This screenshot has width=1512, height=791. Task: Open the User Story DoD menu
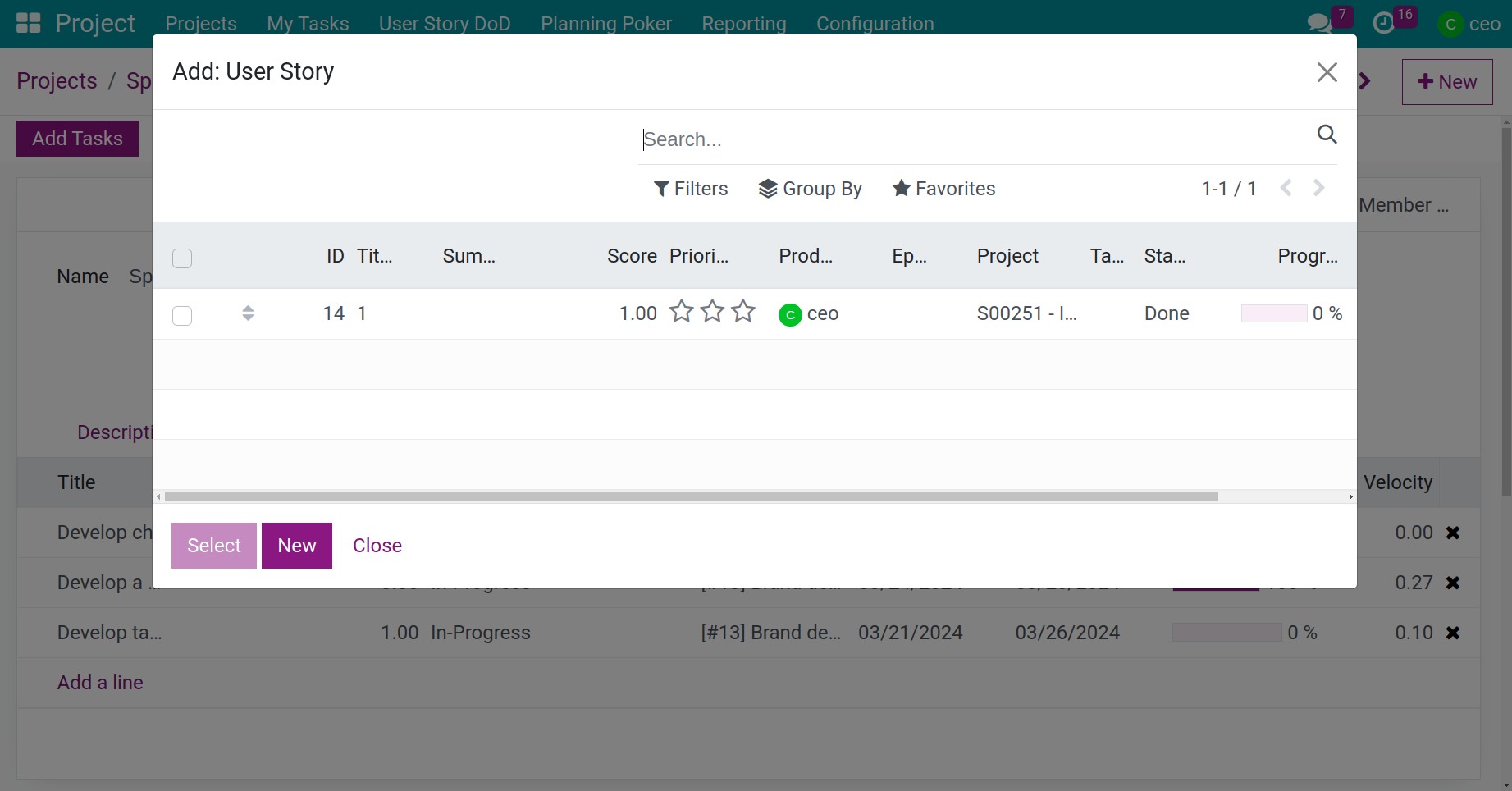445,24
